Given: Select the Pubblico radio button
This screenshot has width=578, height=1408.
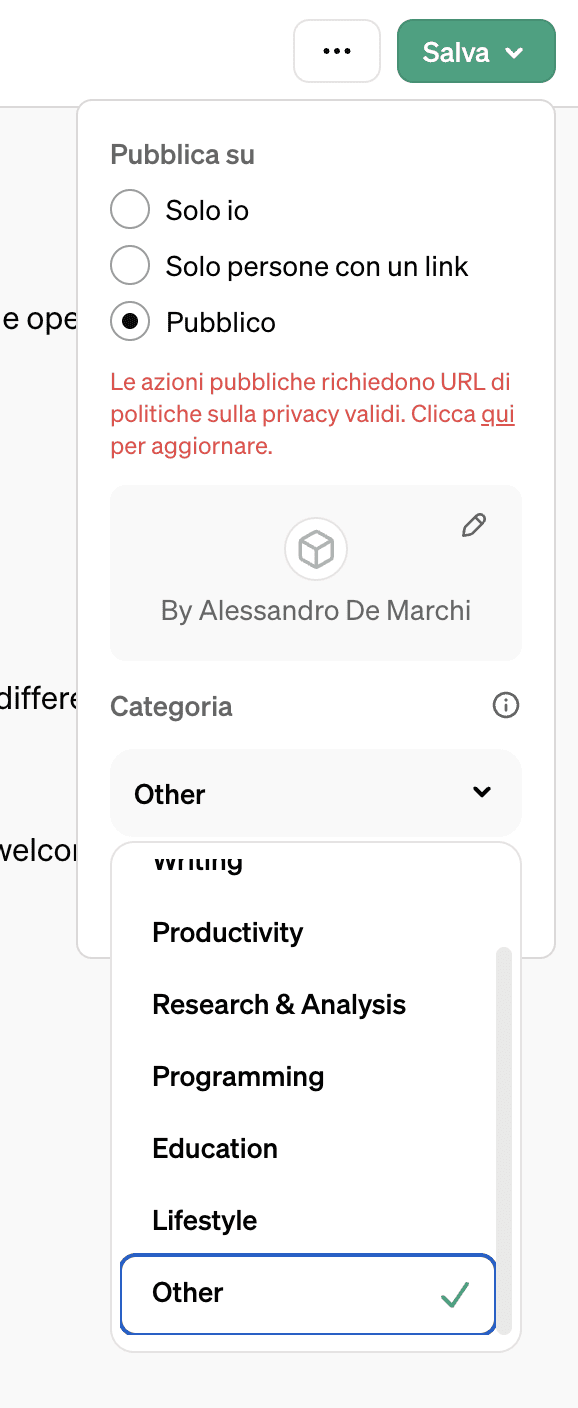Looking at the screenshot, I should pyautogui.click(x=130, y=321).
